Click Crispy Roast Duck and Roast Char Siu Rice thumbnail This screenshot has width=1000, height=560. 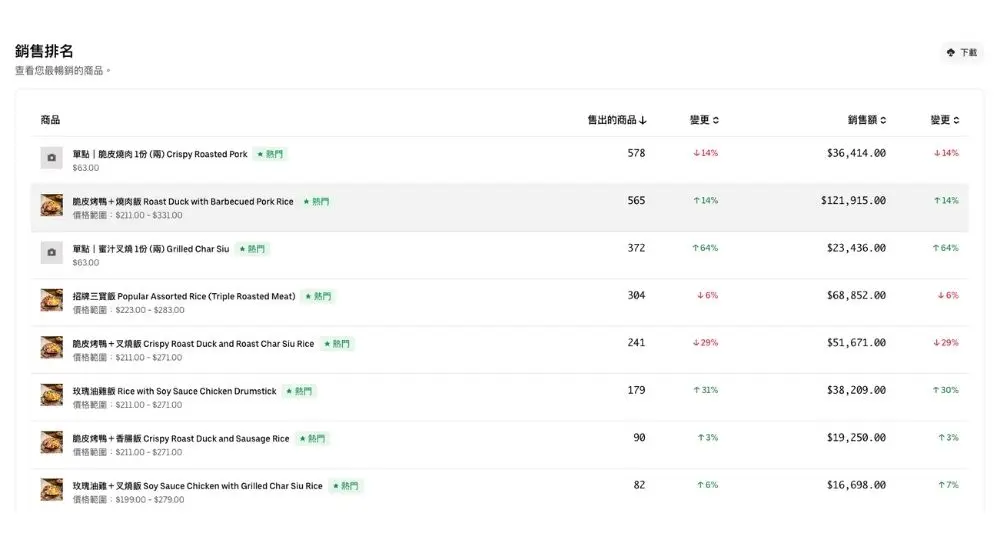tap(52, 348)
